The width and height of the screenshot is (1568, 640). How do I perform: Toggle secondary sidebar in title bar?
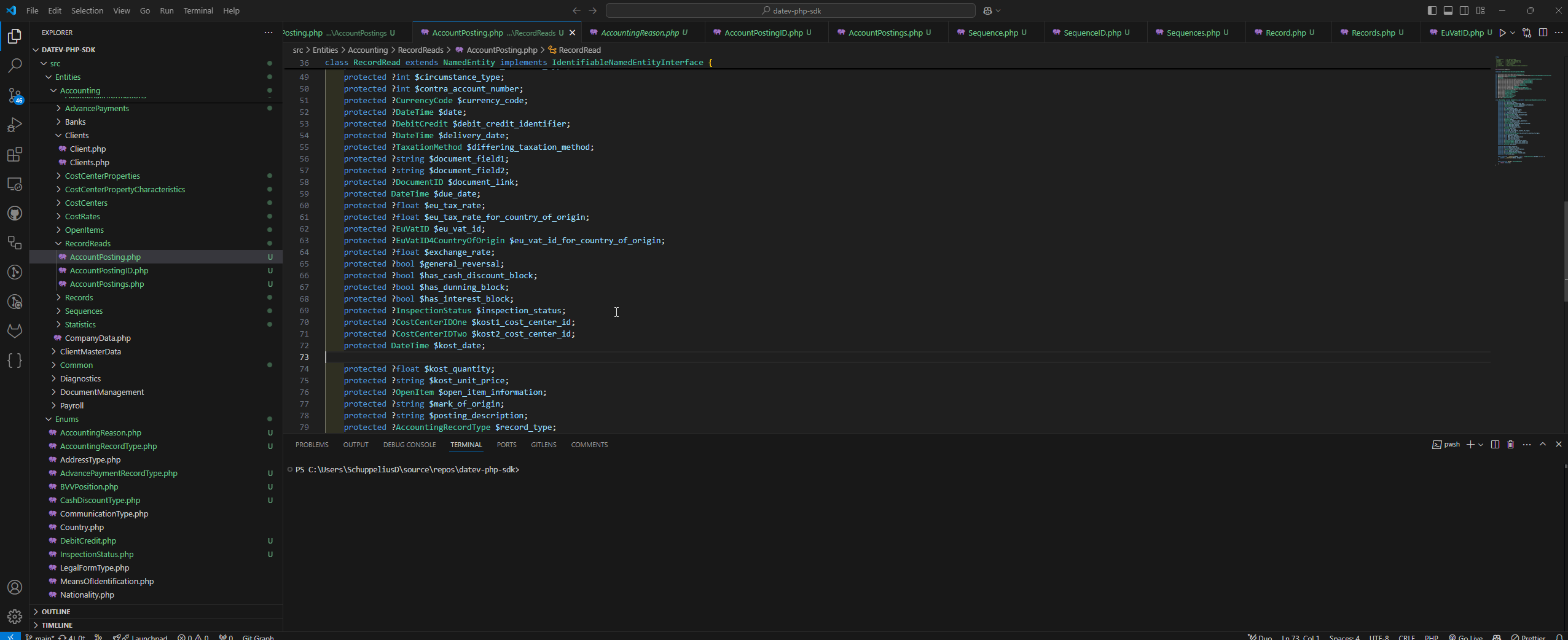[1464, 10]
